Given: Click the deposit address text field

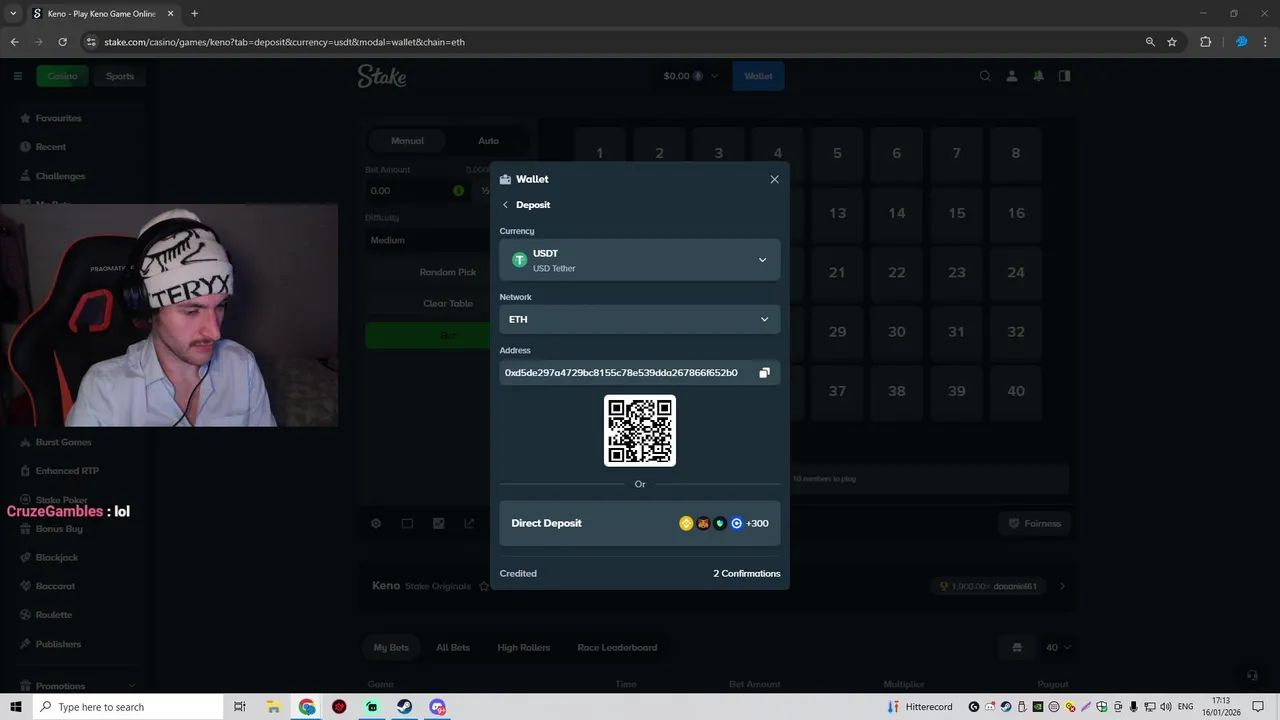Looking at the screenshot, I should pyautogui.click(x=626, y=373).
